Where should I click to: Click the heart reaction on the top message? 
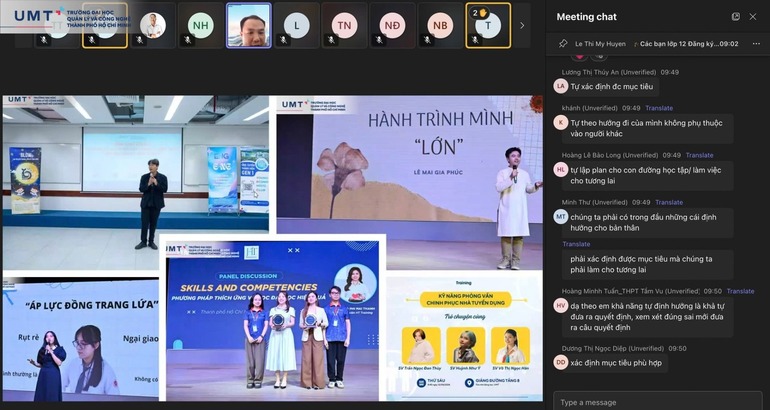point(579,57)
